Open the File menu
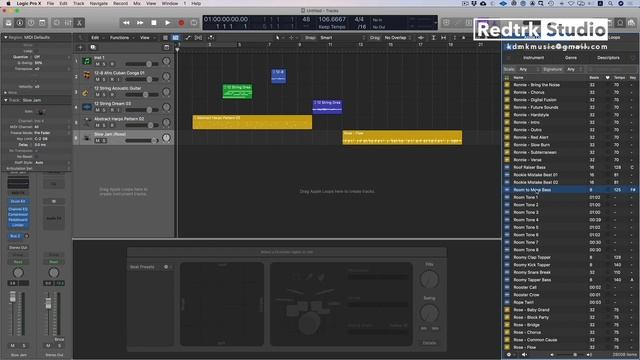 (x=50, y=3)
